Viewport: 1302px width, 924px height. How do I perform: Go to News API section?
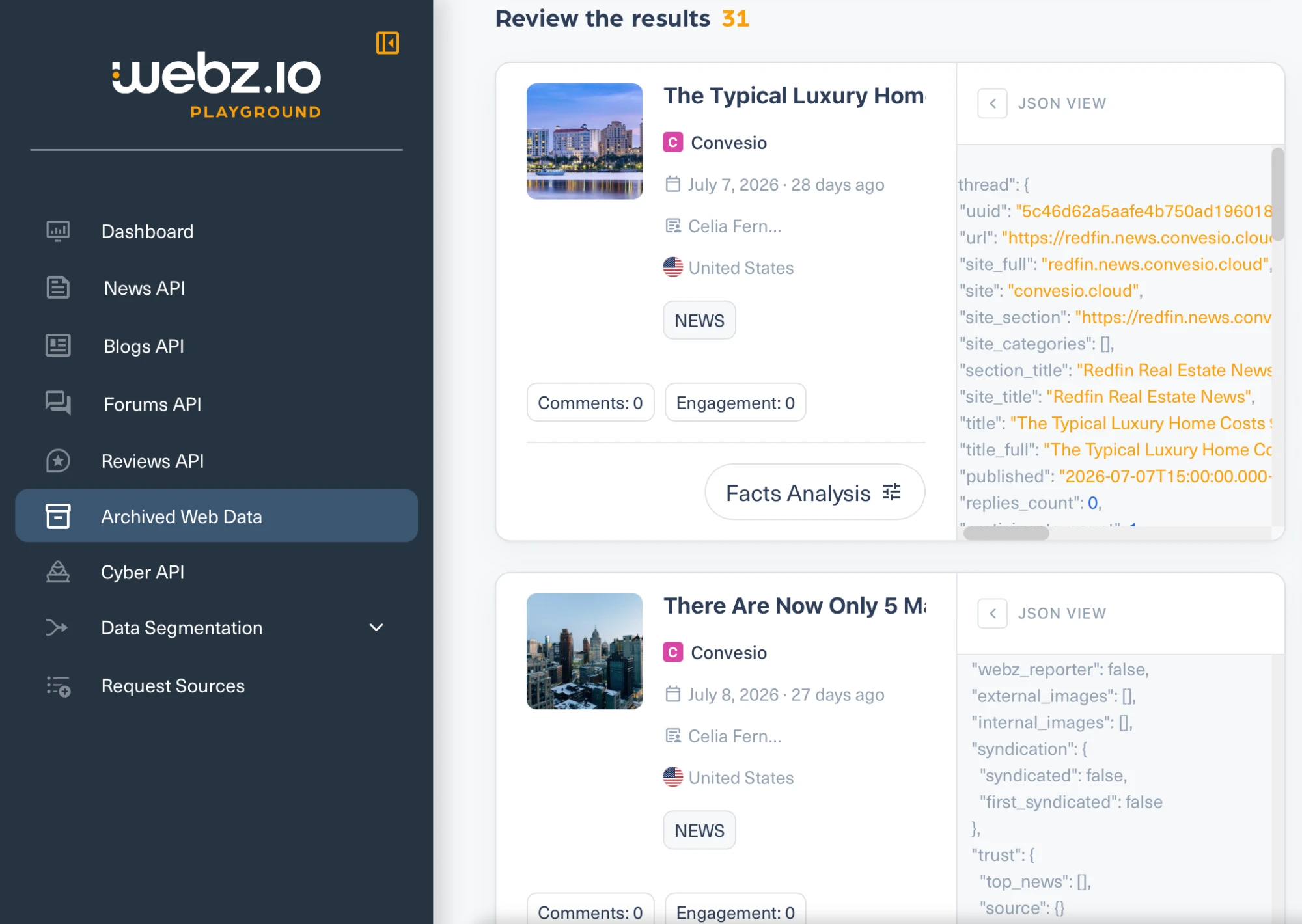pos(145,288)
